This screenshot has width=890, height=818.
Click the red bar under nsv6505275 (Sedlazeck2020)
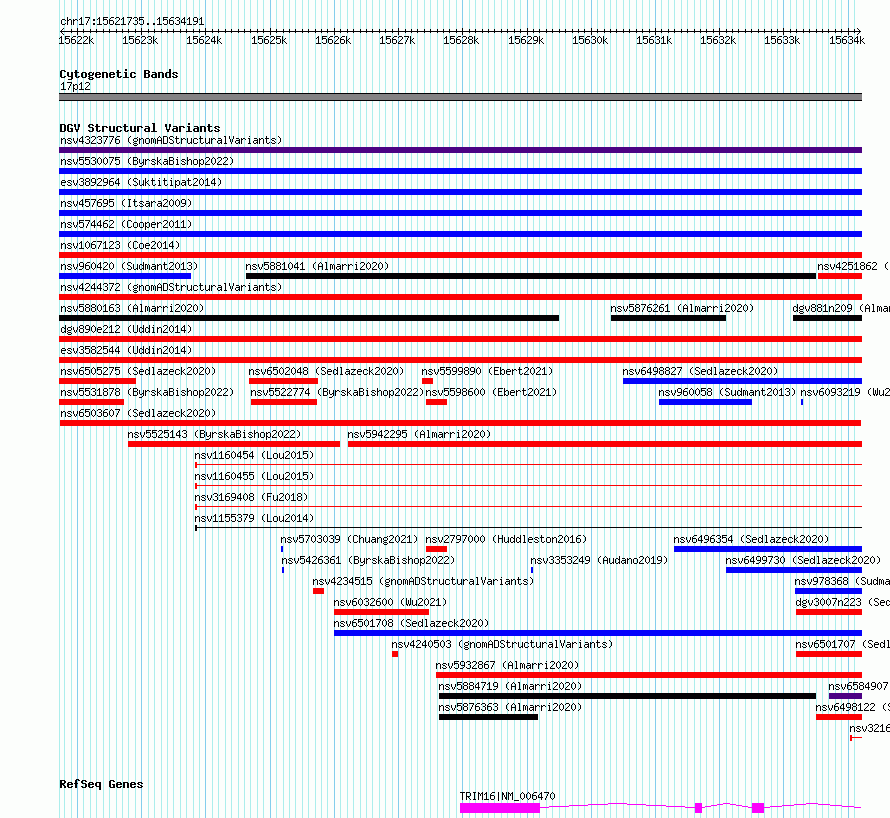point(98,381)
